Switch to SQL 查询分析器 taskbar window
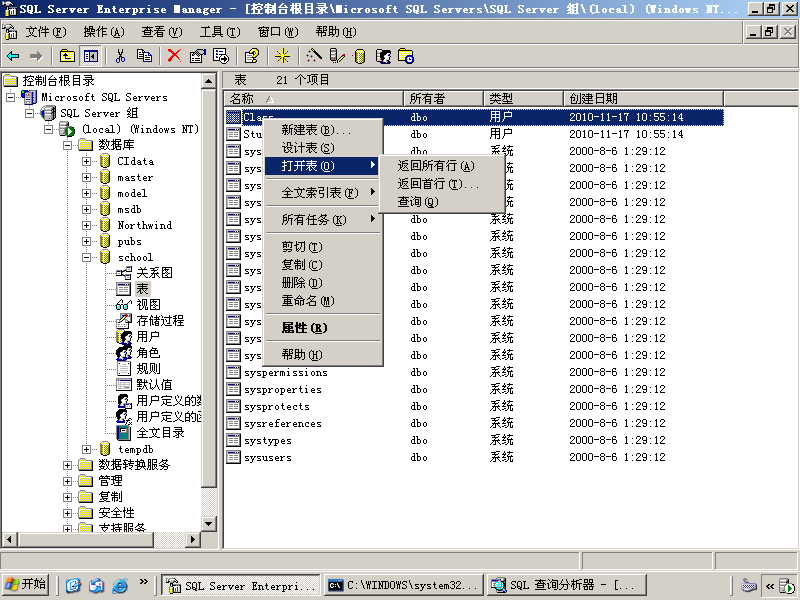Screen dimensions: 800x600 (566, 585)
